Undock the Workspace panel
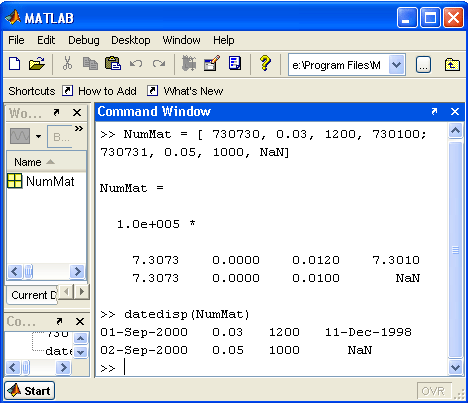The height and width of the screenshot is (403, 468). 56,113
